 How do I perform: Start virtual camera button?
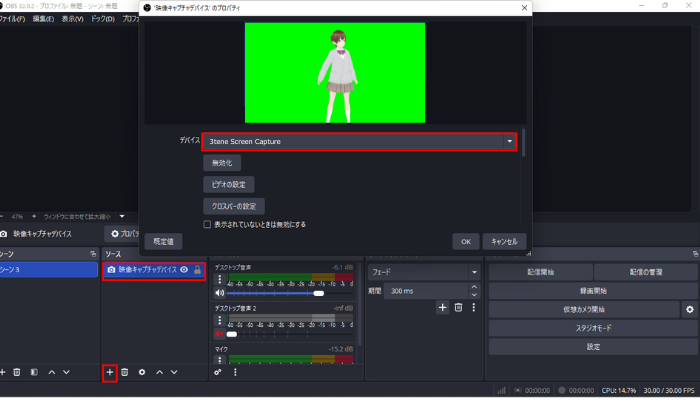click(x=584, y=309)
